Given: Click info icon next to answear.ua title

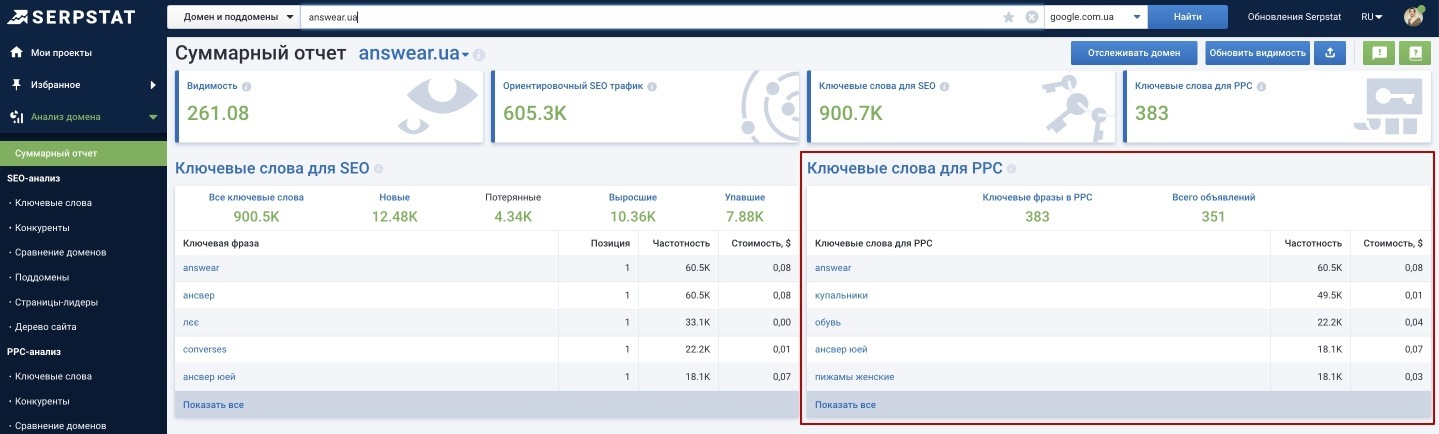Looking at the screenshot, I should point(479,55).
